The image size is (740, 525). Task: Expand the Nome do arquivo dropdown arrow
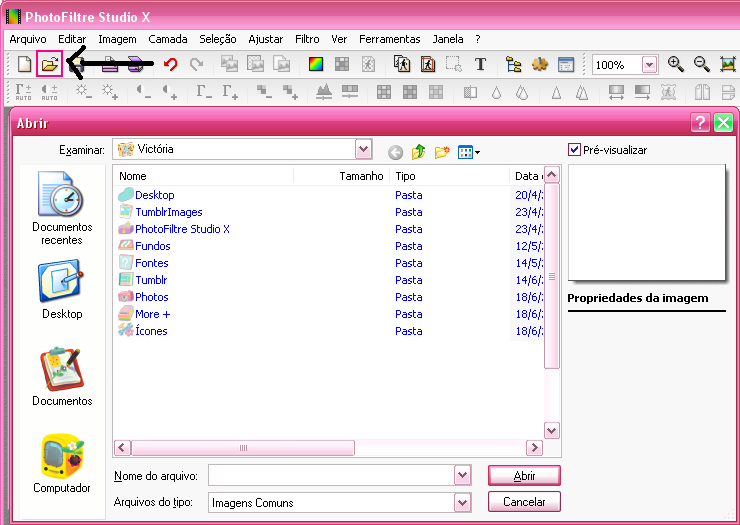coord(462,475)
